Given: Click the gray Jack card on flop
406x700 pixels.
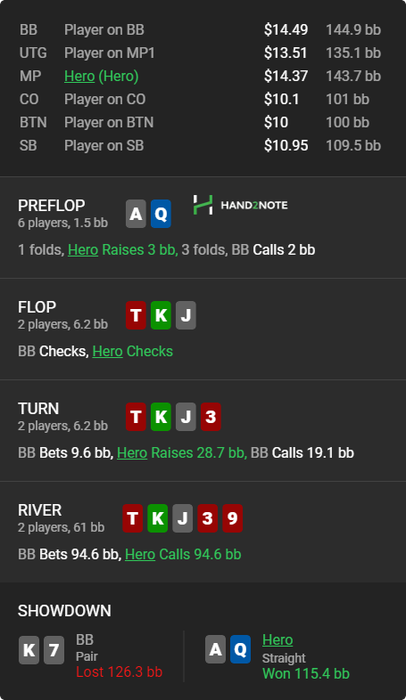Looking at the screenshot, I should click(186, 315).
